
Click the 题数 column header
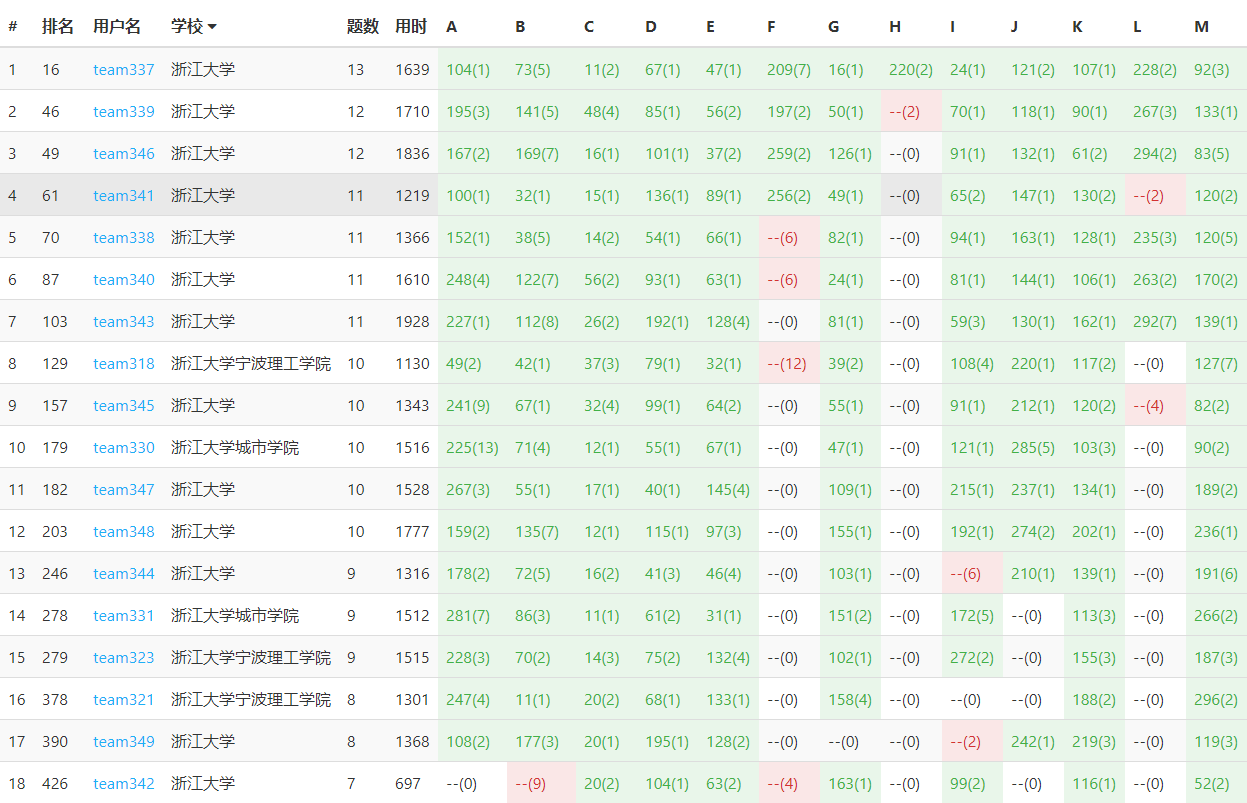[x=362, y=26]
